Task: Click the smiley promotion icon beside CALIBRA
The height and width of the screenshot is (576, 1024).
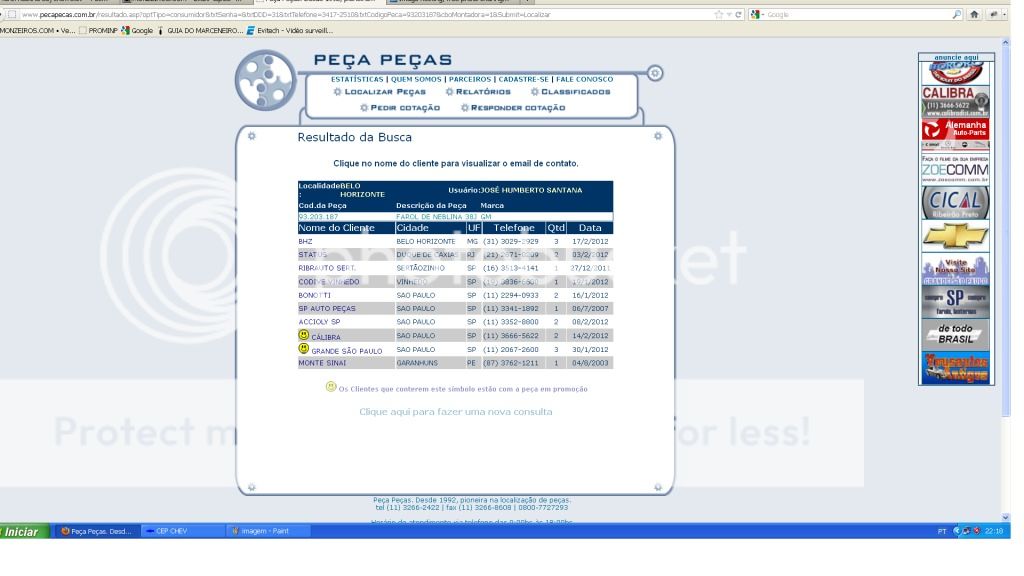Action: click(304, 336)
